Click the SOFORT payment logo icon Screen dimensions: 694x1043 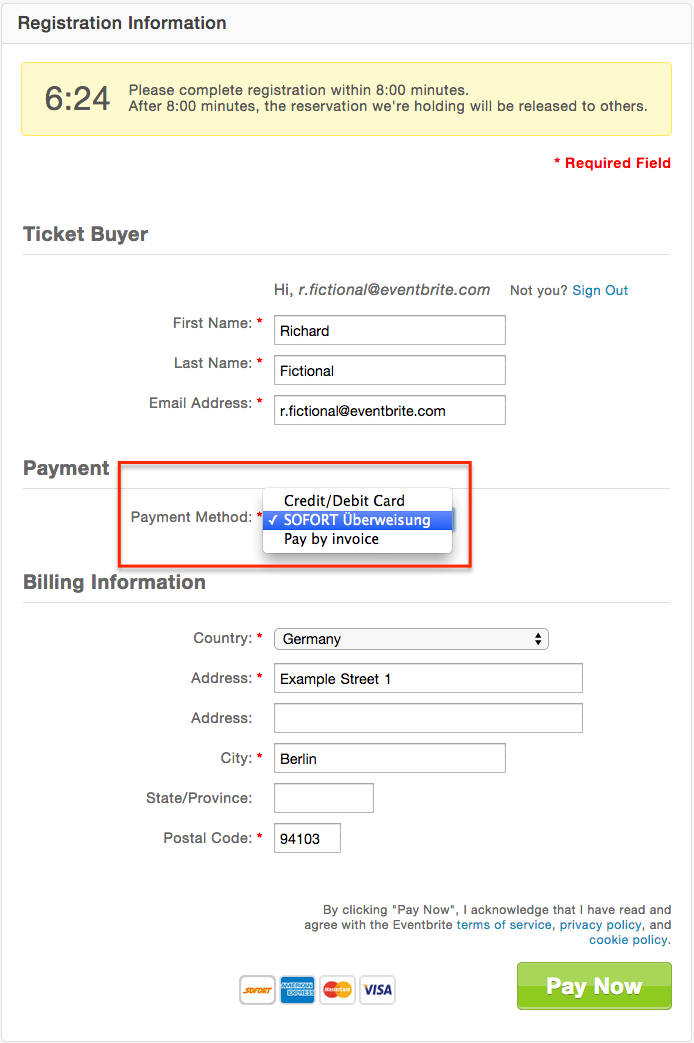[x=258, y=990]
